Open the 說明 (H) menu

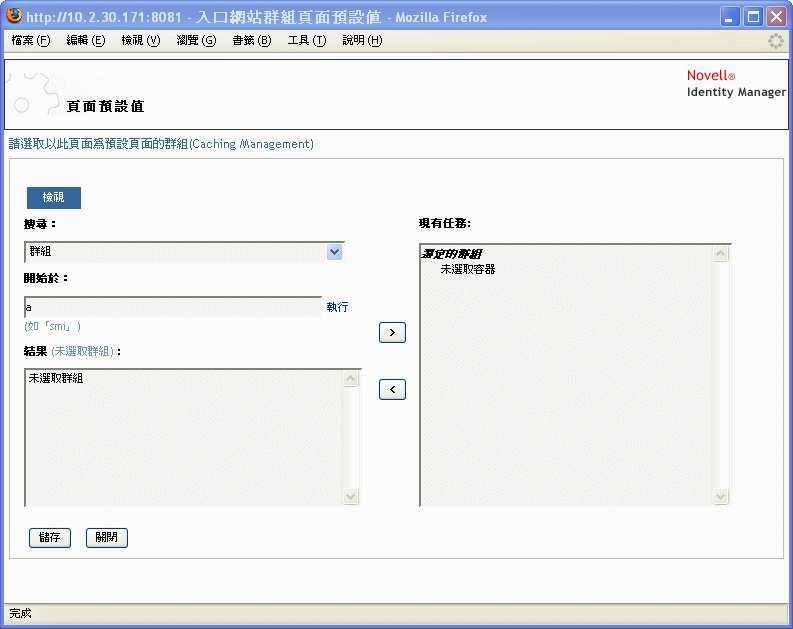(362, 40)
